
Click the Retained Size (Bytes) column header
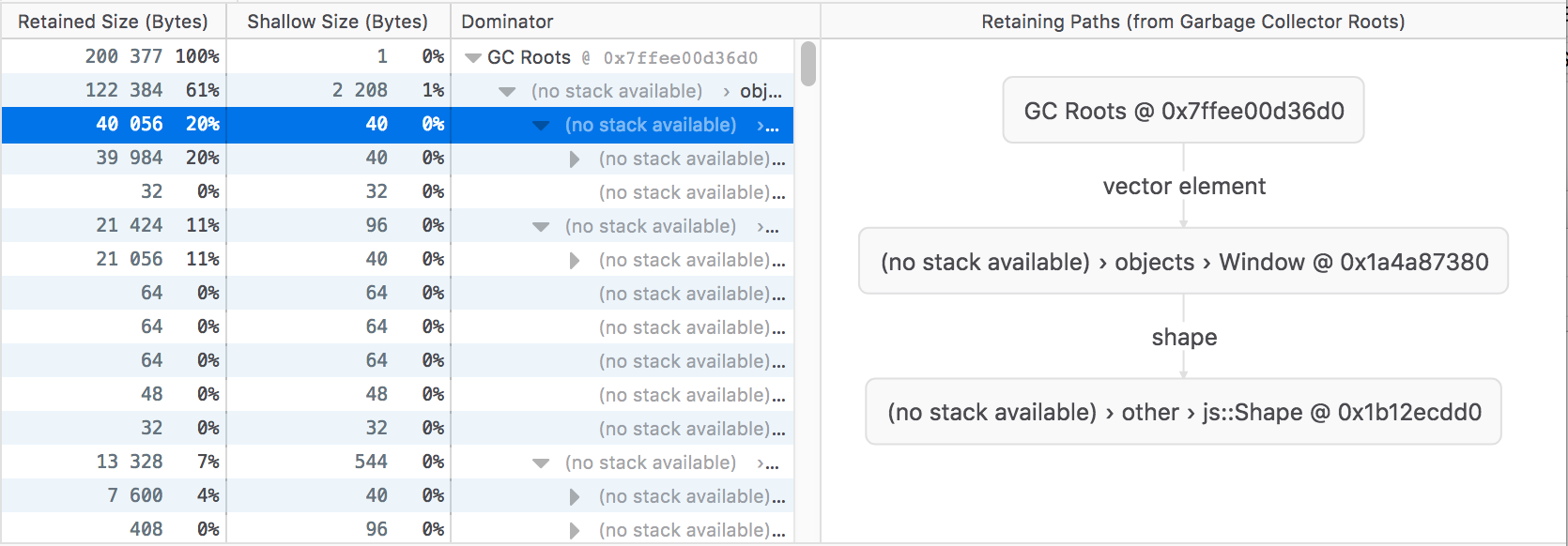pyautogui.click(x=113, y=21)
